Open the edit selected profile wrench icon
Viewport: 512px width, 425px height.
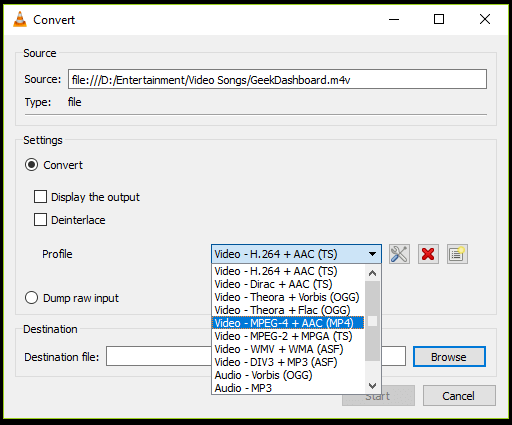399,254
